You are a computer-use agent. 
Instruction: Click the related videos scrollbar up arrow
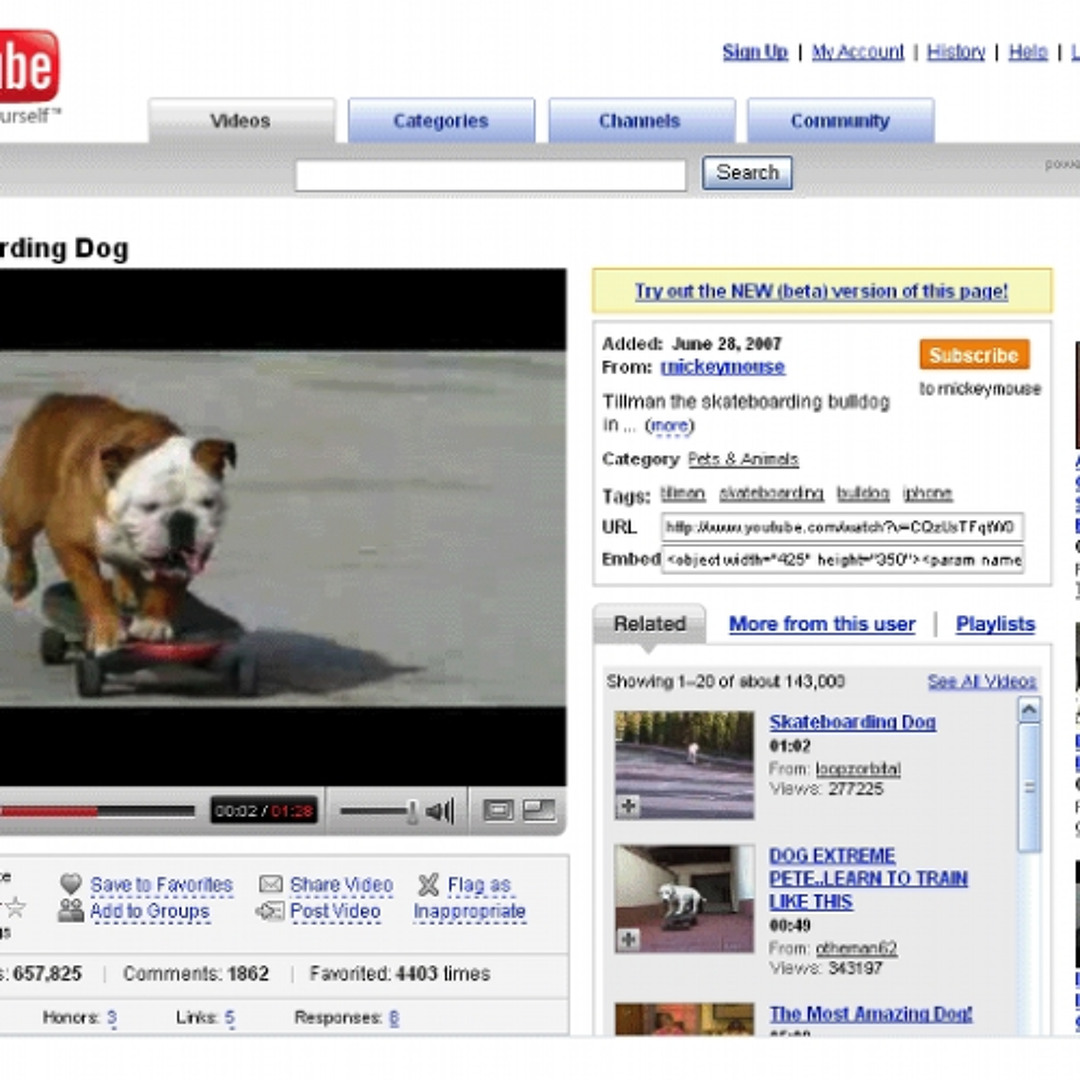pos(1029,710)
